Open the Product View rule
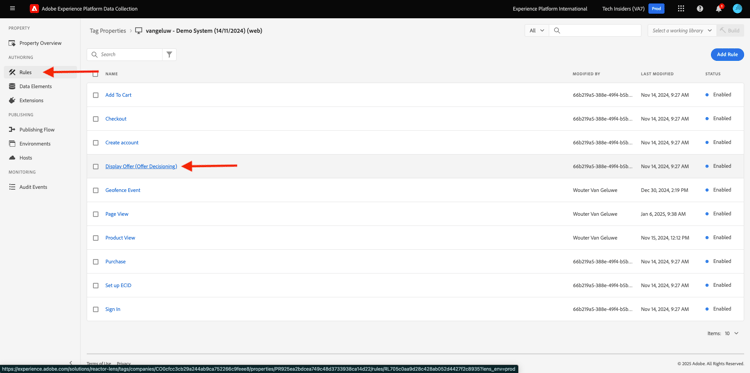This screenshot has height=373, width=750. click(120, 238)
